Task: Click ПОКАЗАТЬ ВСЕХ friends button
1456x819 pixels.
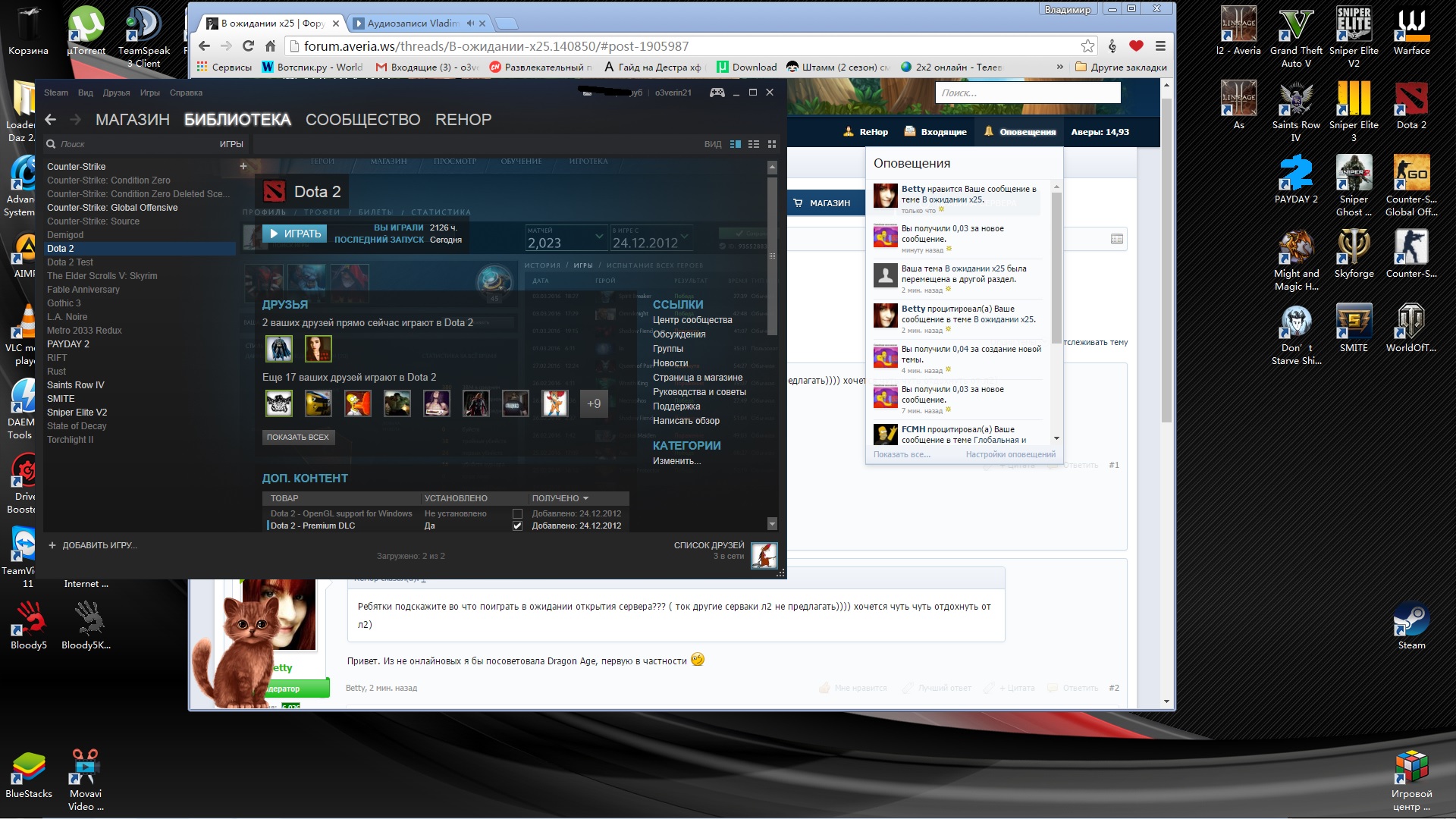Action: point(297,437)
